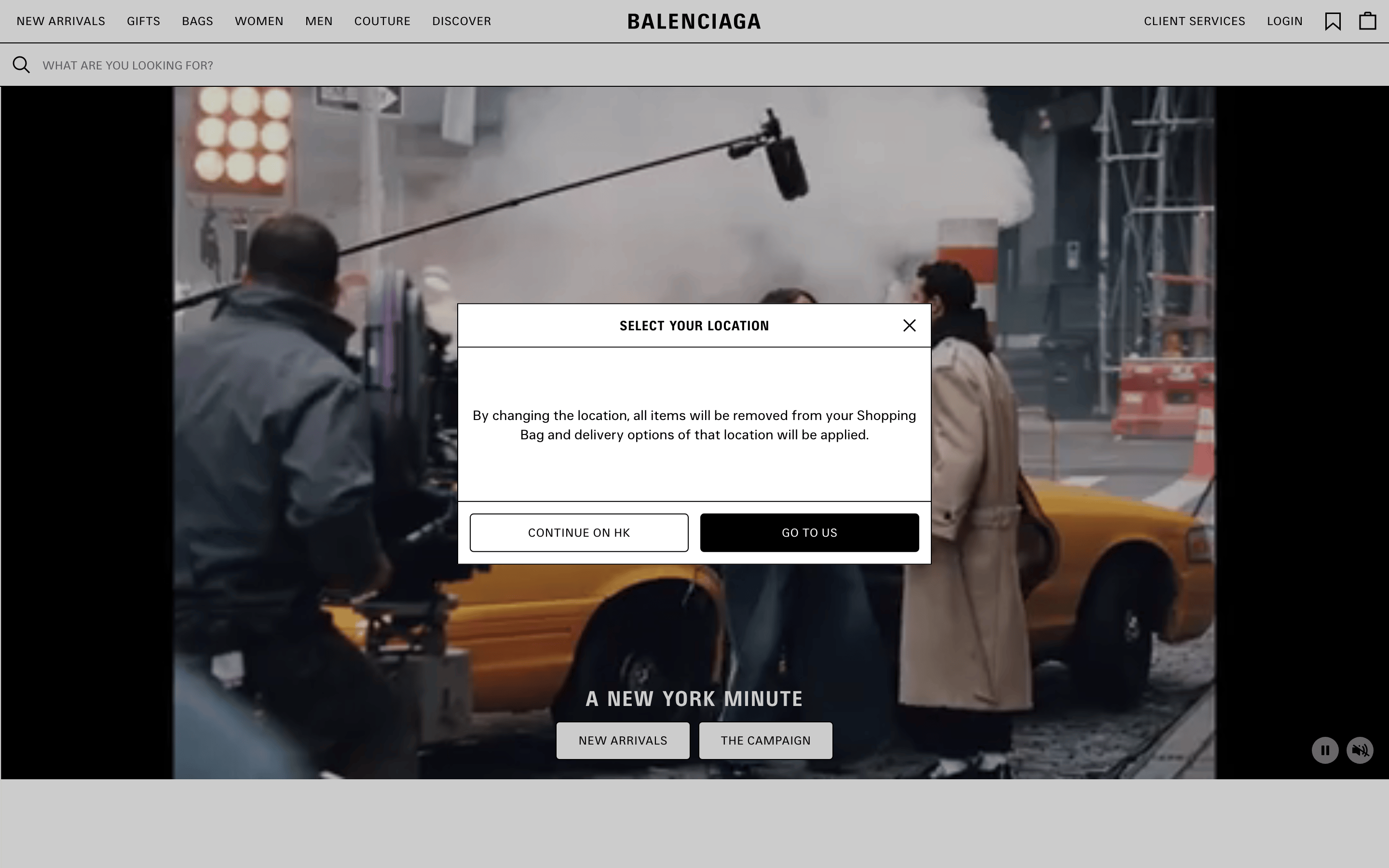Pause the hero video

tap(1325, 750)
